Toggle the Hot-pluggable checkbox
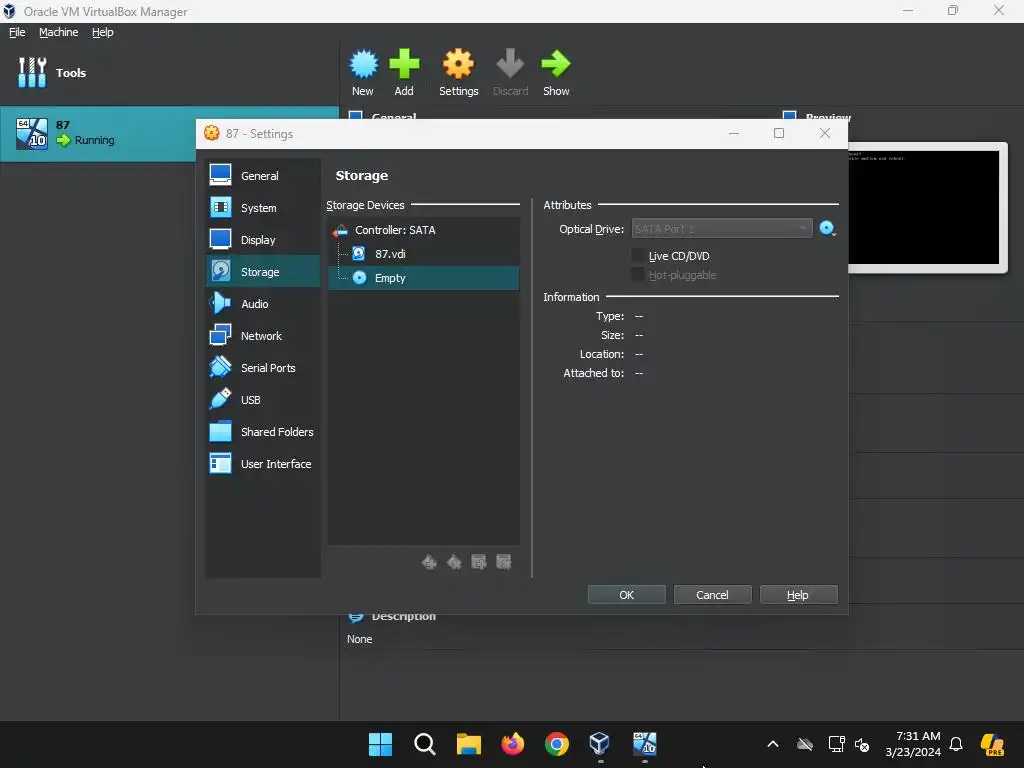 pos(638,274)
